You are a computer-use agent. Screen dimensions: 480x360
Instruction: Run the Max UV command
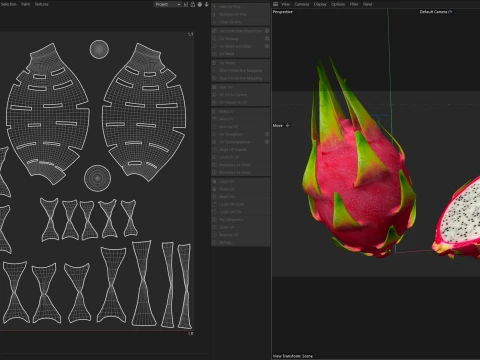[240, 87]
